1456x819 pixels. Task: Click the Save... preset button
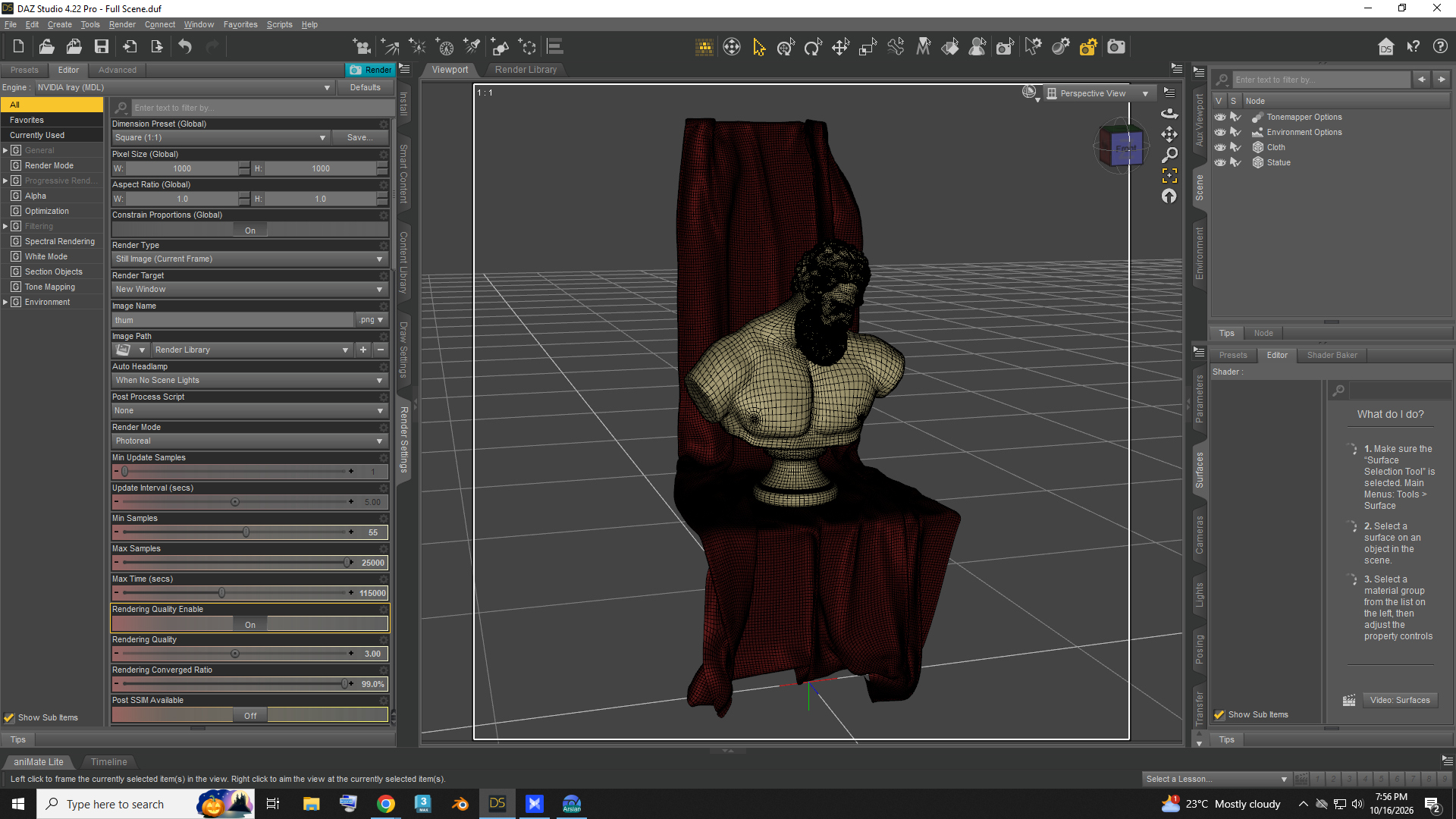pyautogui.click(x=359, y=137)
